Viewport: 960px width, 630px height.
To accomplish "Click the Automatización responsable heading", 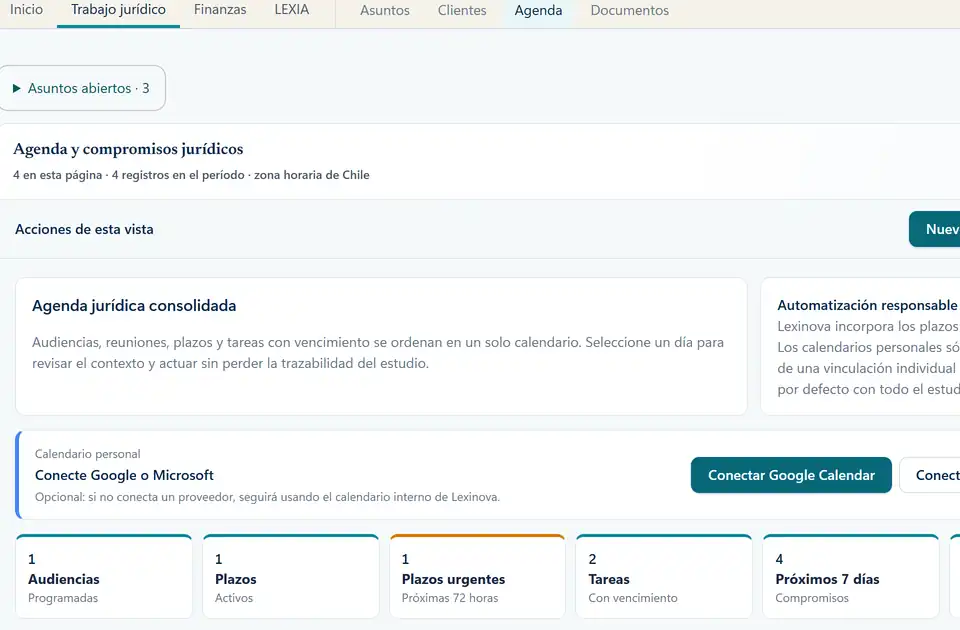I will pos(867,305).
